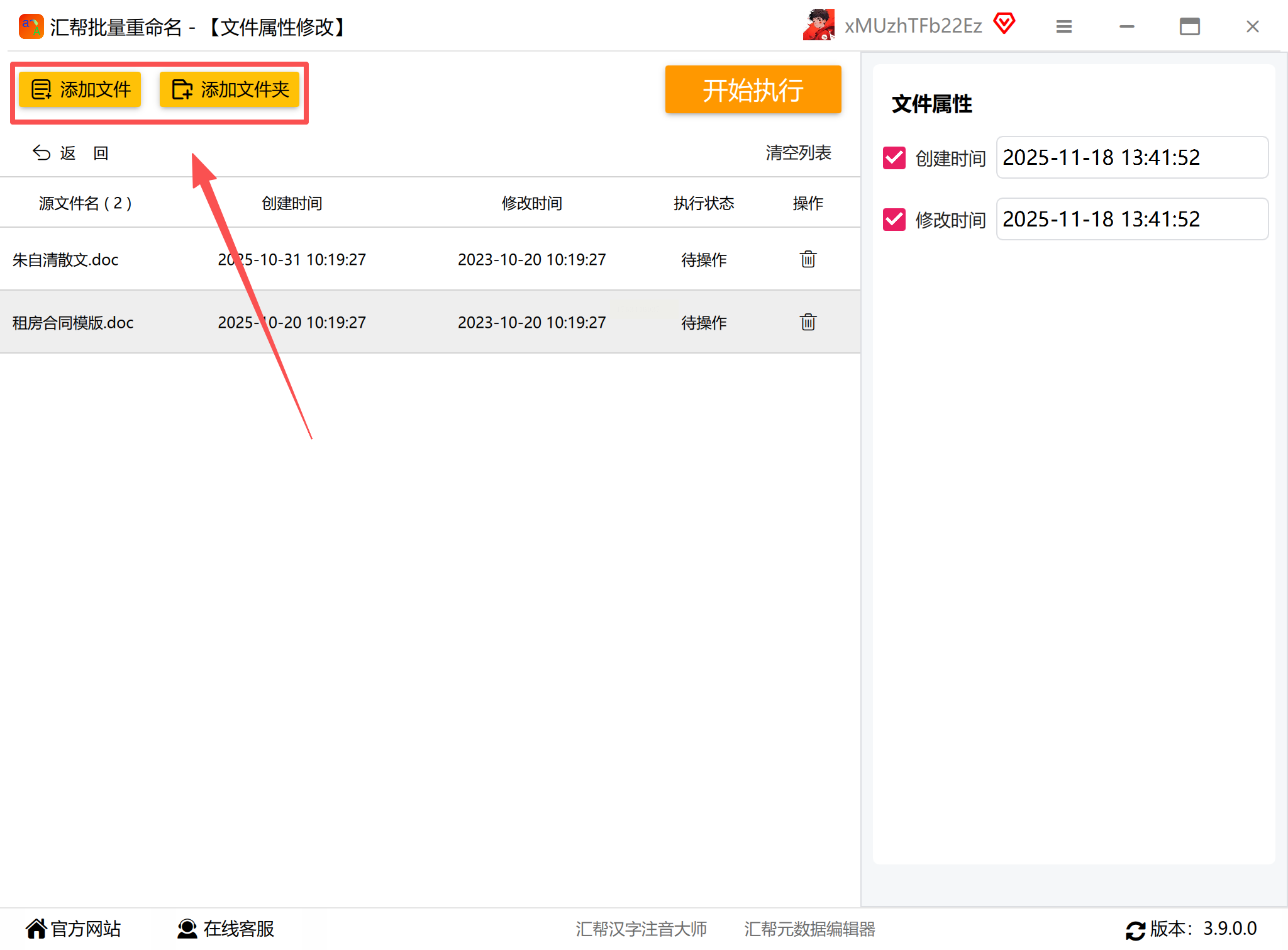Image resolution: width=1288 pixels, height=950 pixels.
Task: Click the 添加文件夹 button
Action: pyautogui.click(x=230, y=89)
